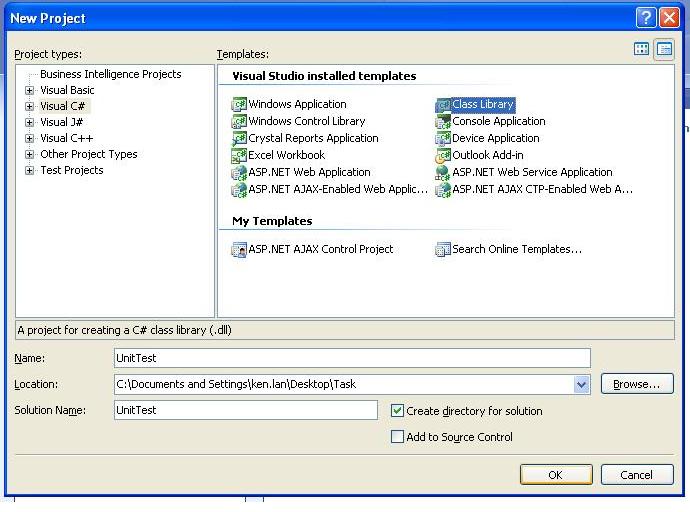Viewport: 690px width, 512px height.
Task: Click 'ASP.NET AJAX Control Project' label
Action: point(321,249)
